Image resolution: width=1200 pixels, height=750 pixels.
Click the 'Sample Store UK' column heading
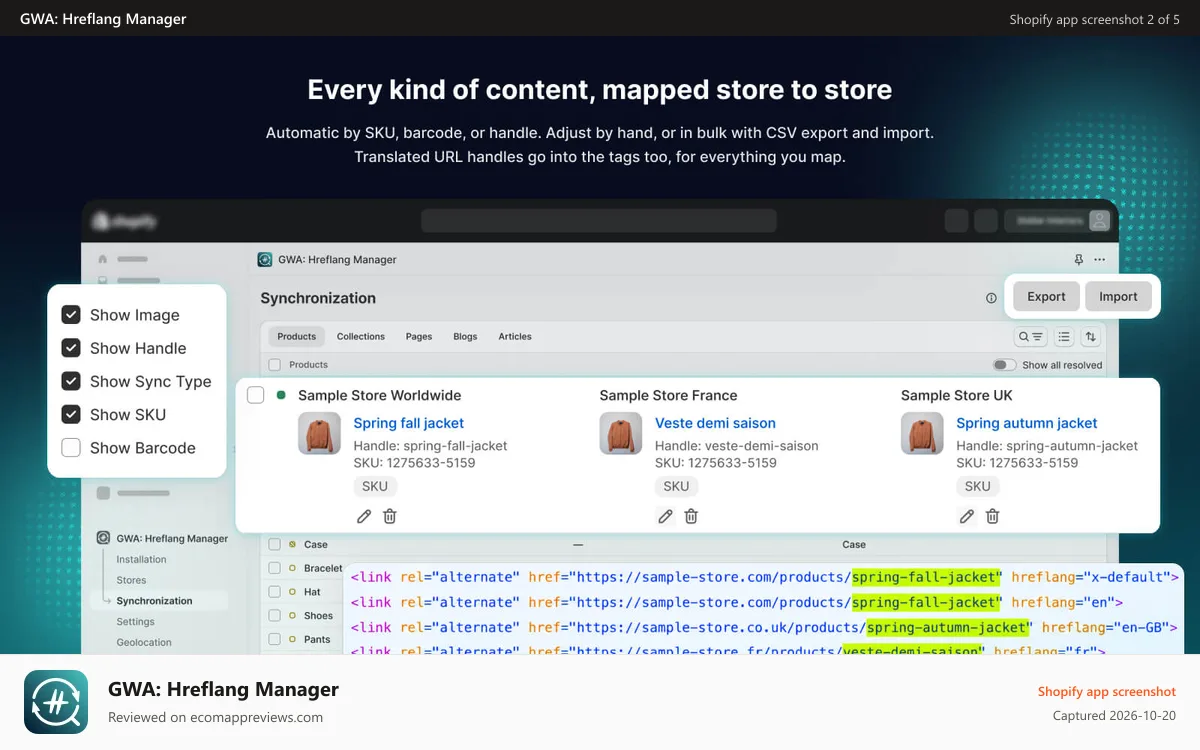click(957, 395)
